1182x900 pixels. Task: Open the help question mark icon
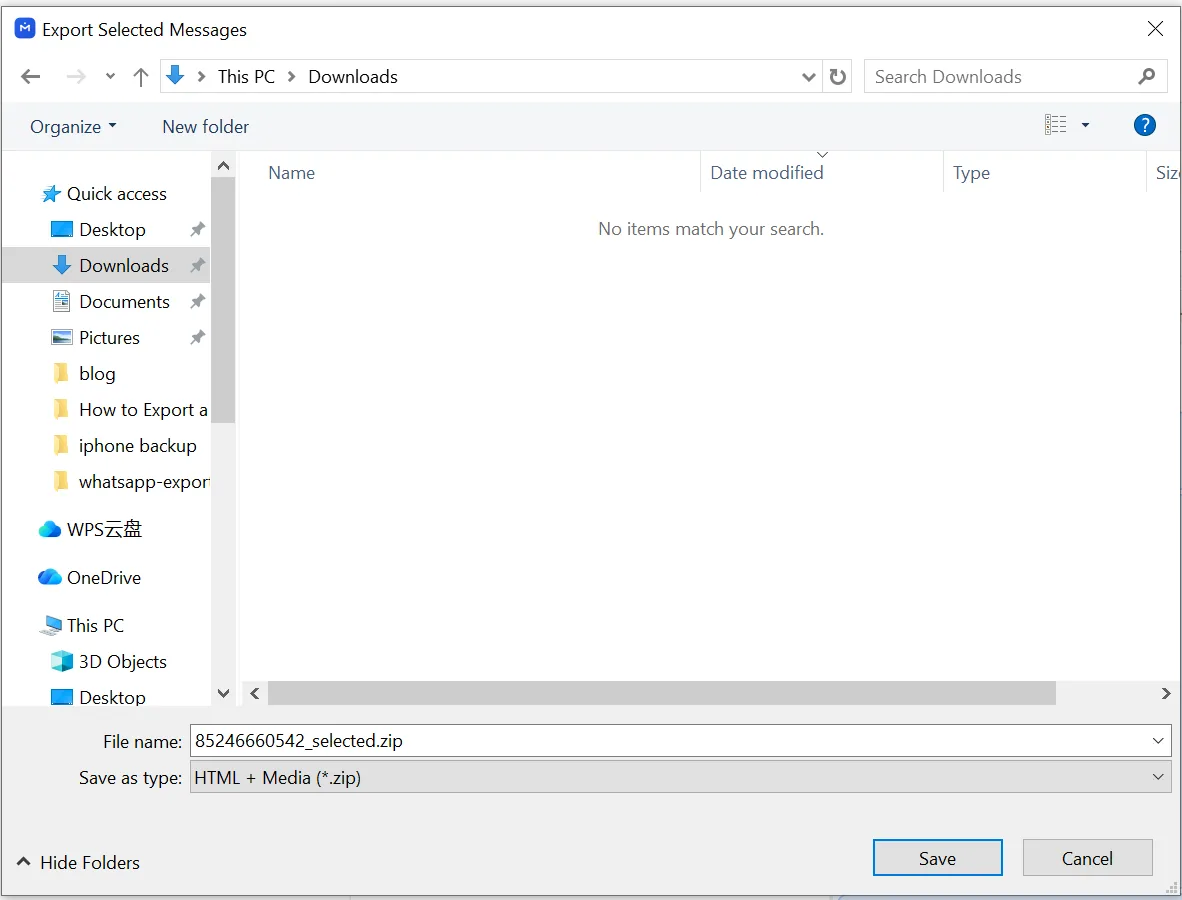[x=1144, y=125]
